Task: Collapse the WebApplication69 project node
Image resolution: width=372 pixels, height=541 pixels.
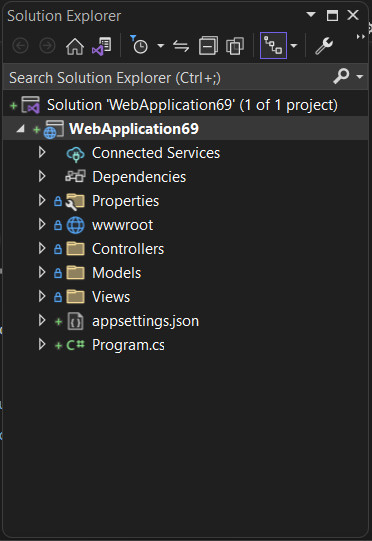Action: [x=20, y=129]
